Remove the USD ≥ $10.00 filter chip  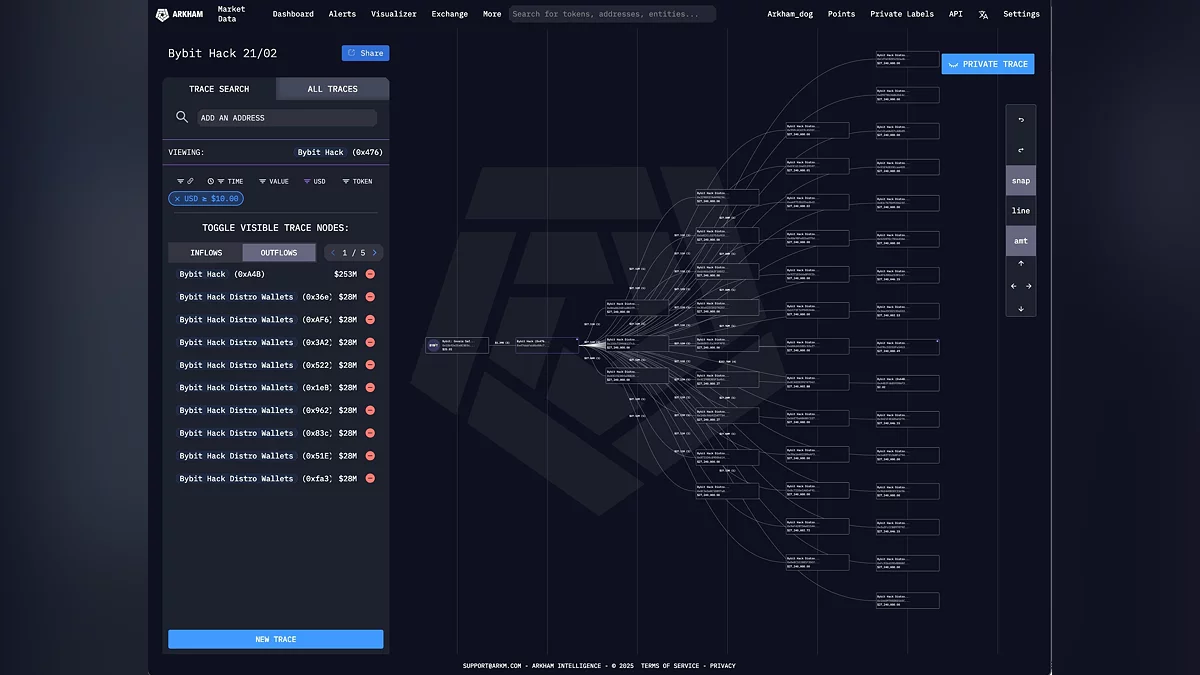[x=178, y=199]
